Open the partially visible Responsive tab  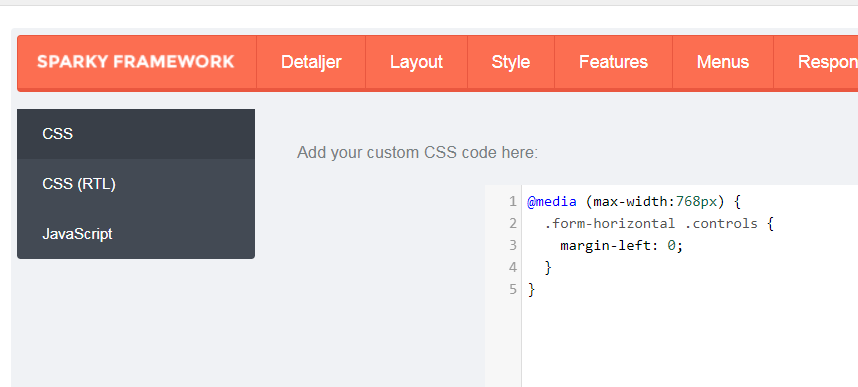point(816,62)
